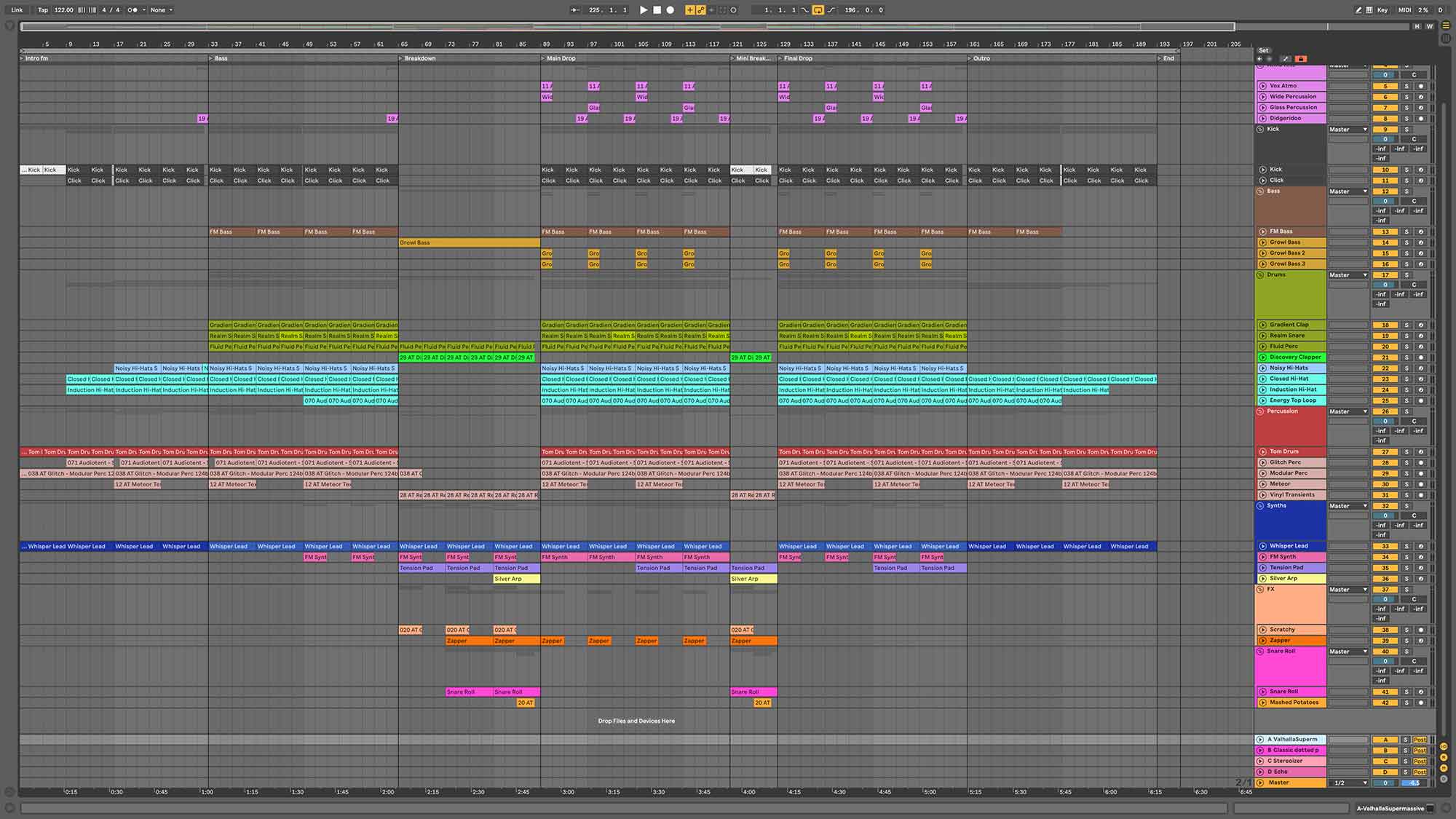Solo the FM Bass track

(1406, 232)
